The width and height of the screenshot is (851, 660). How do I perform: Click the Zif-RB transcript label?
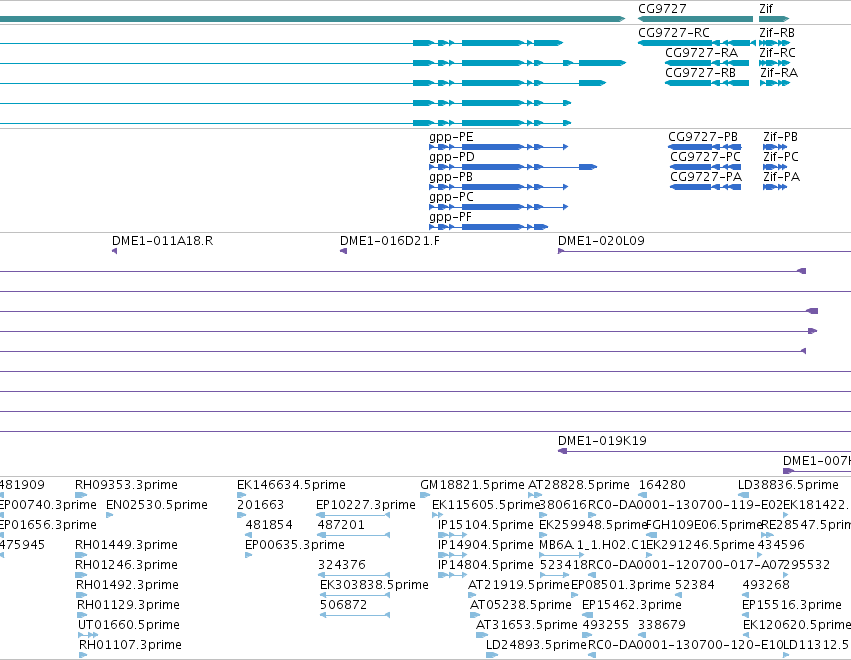(x=777, y=33)
